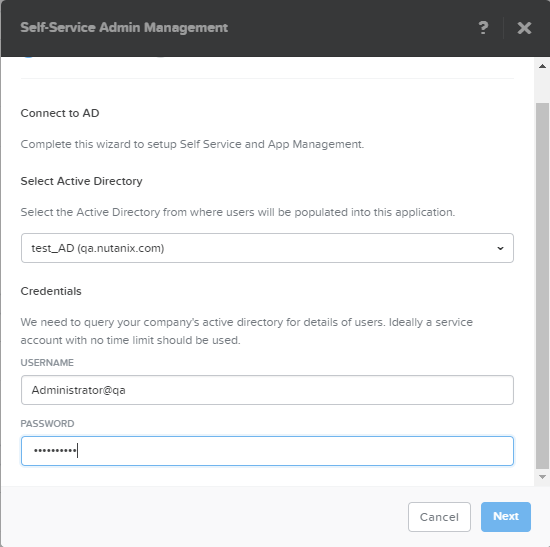
Task: Click inside the PASSWORD input field
Action: pos(267,451)
